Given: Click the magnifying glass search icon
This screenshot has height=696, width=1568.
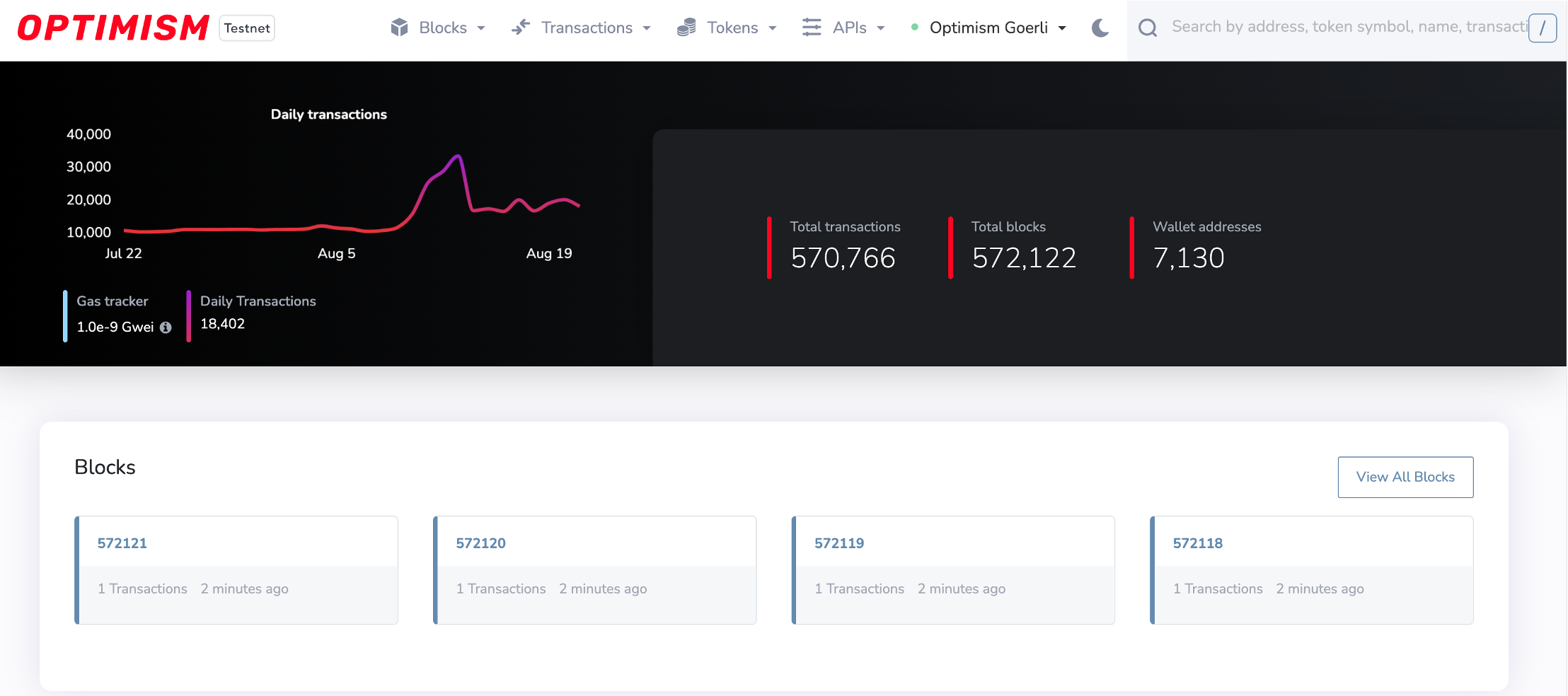Looking at the screenshot, I should [x=1148, y=28].
